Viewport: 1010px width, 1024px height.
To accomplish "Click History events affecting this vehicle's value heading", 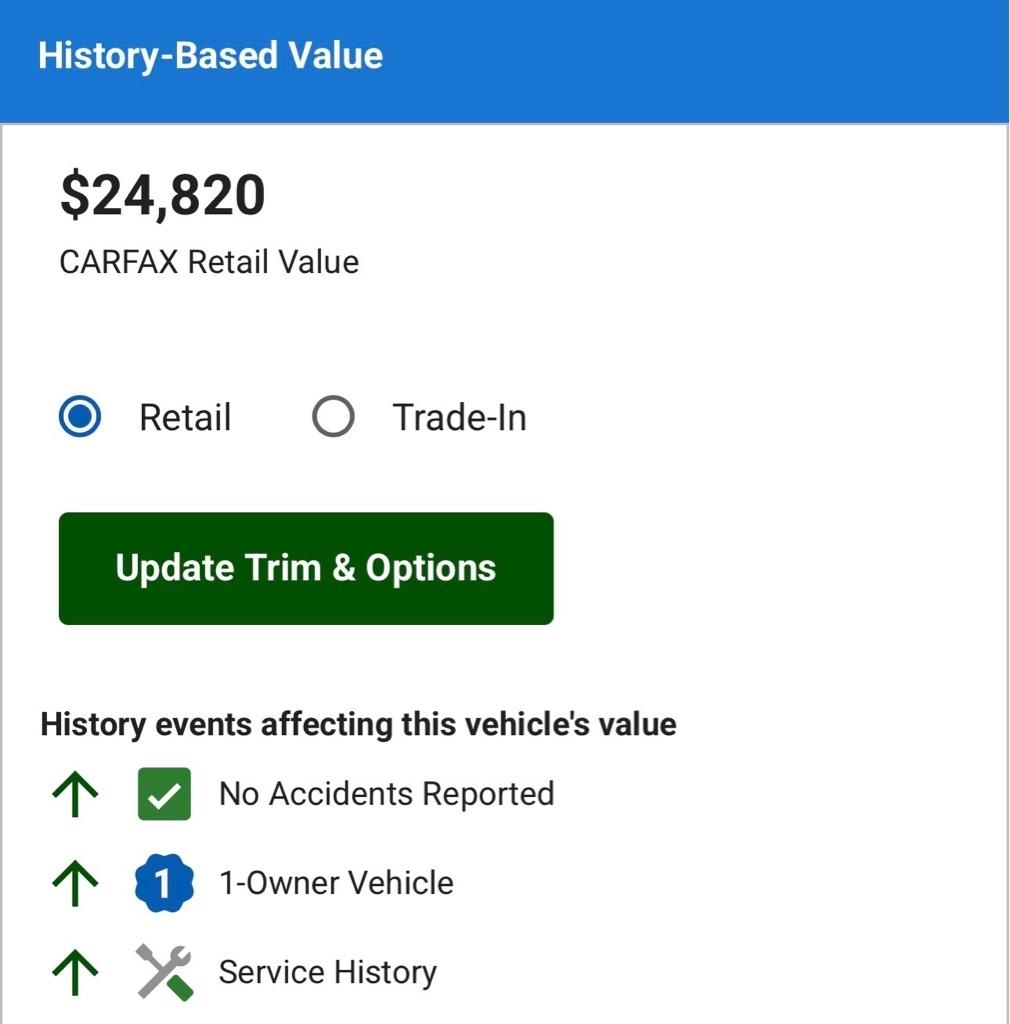I will point(358,724).
